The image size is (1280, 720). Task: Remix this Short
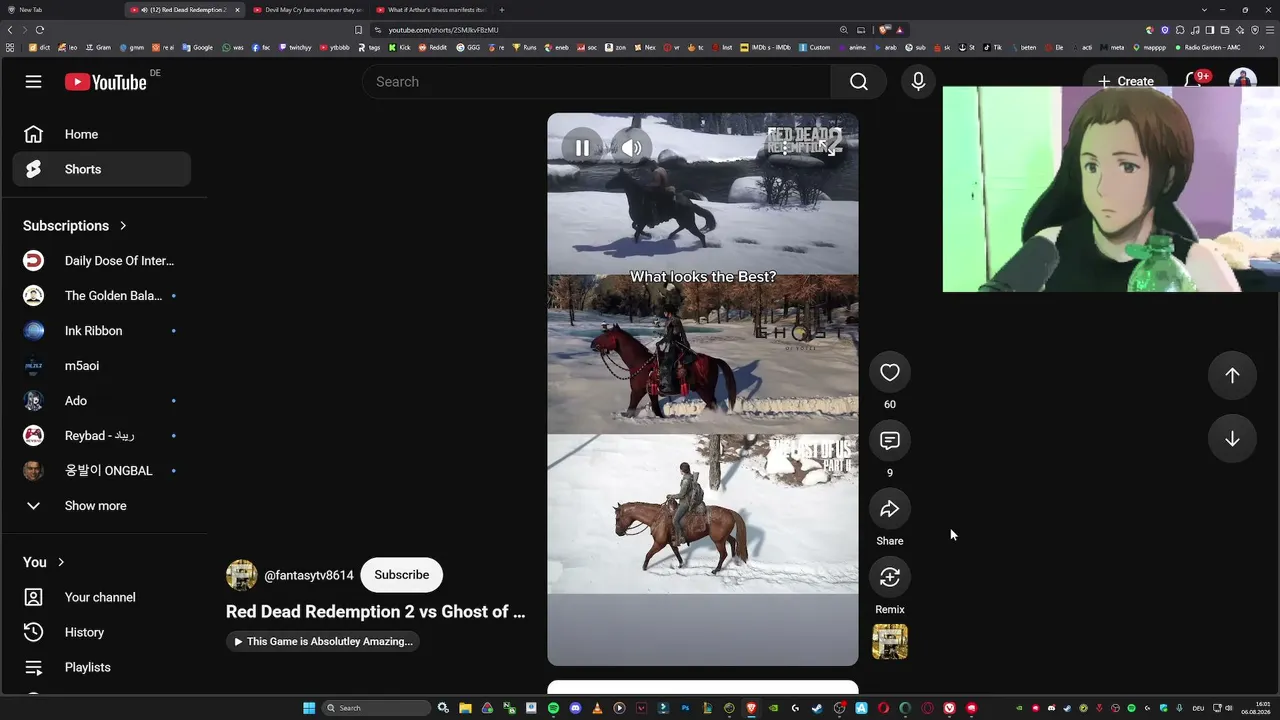click(x=890, y=577)
